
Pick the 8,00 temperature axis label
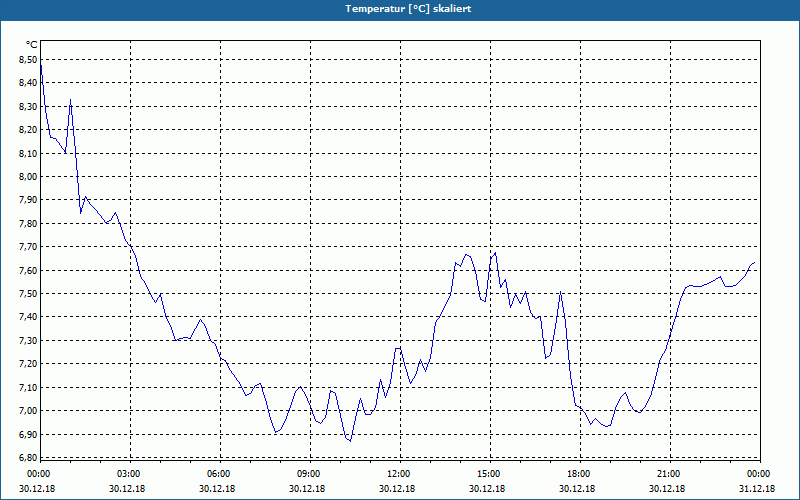point(28,177)
